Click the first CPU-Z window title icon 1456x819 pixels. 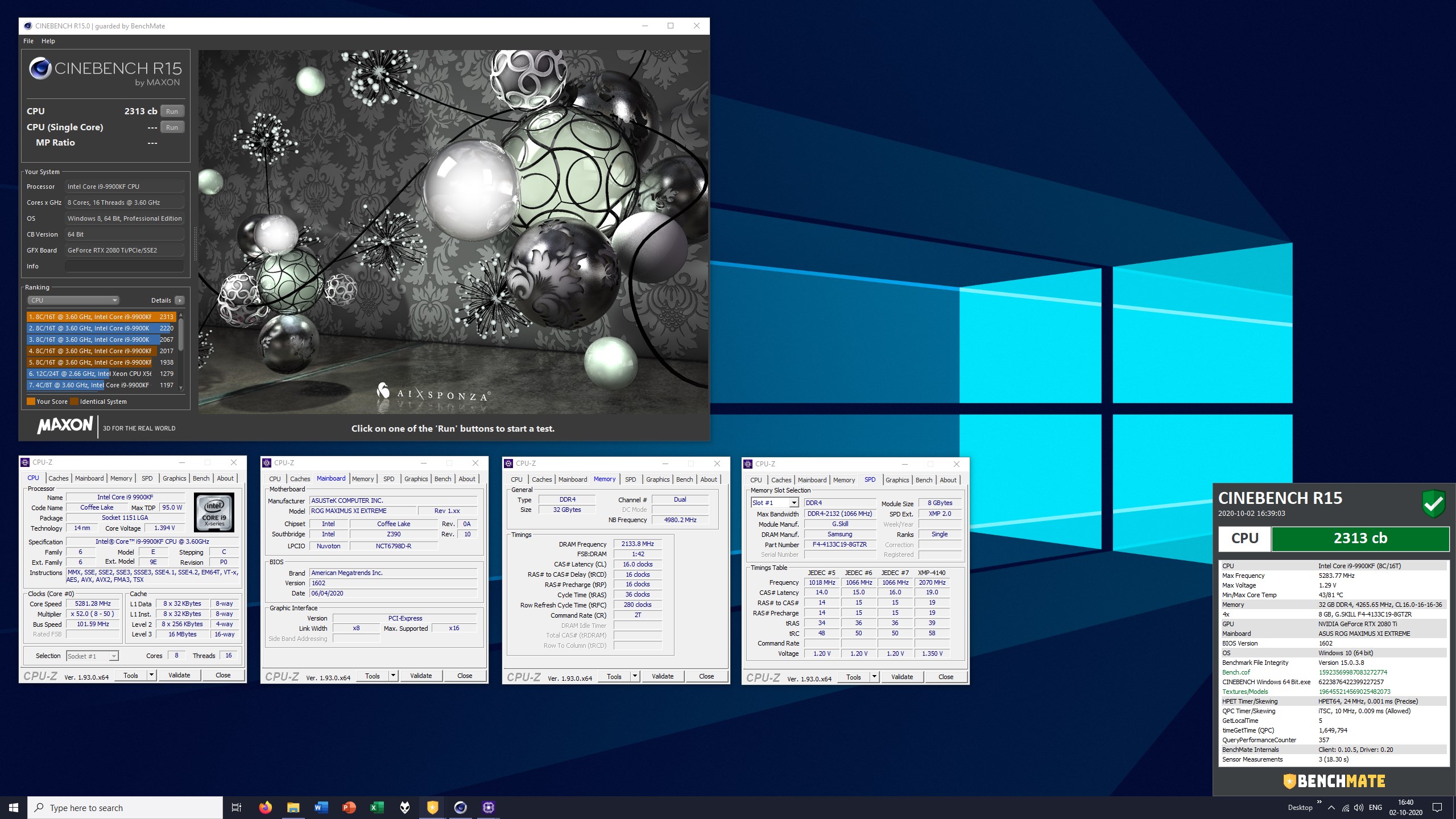(26, 462)
